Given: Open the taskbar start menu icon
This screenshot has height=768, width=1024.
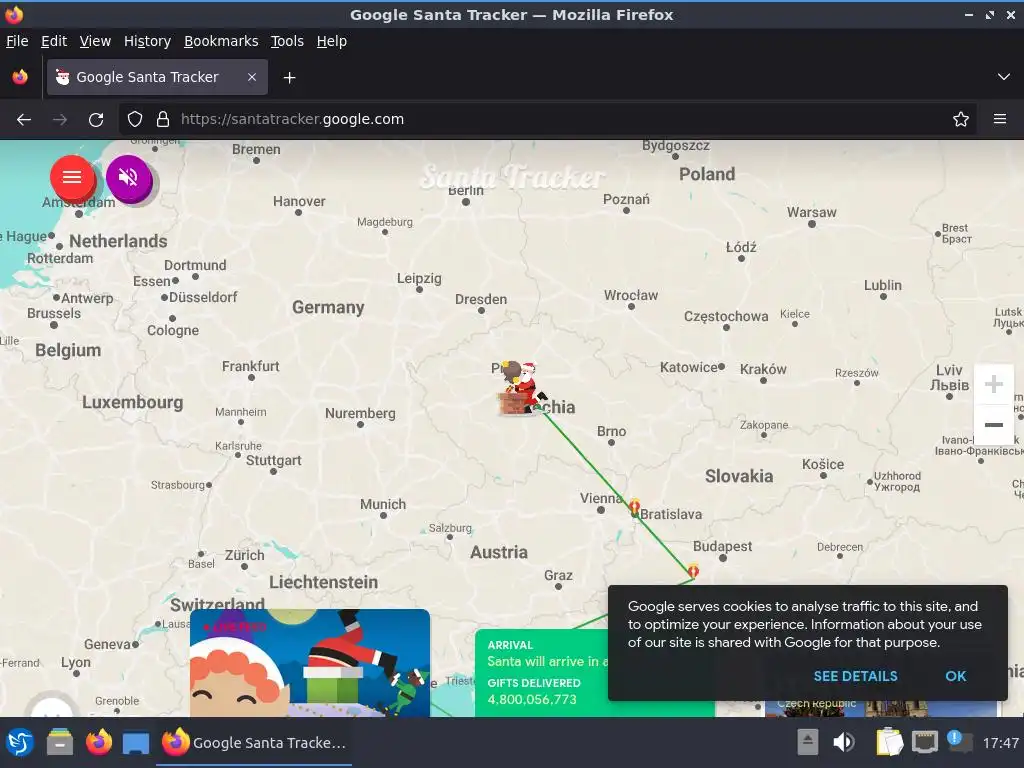Looking at the screenshot, I should click(20, 743).
